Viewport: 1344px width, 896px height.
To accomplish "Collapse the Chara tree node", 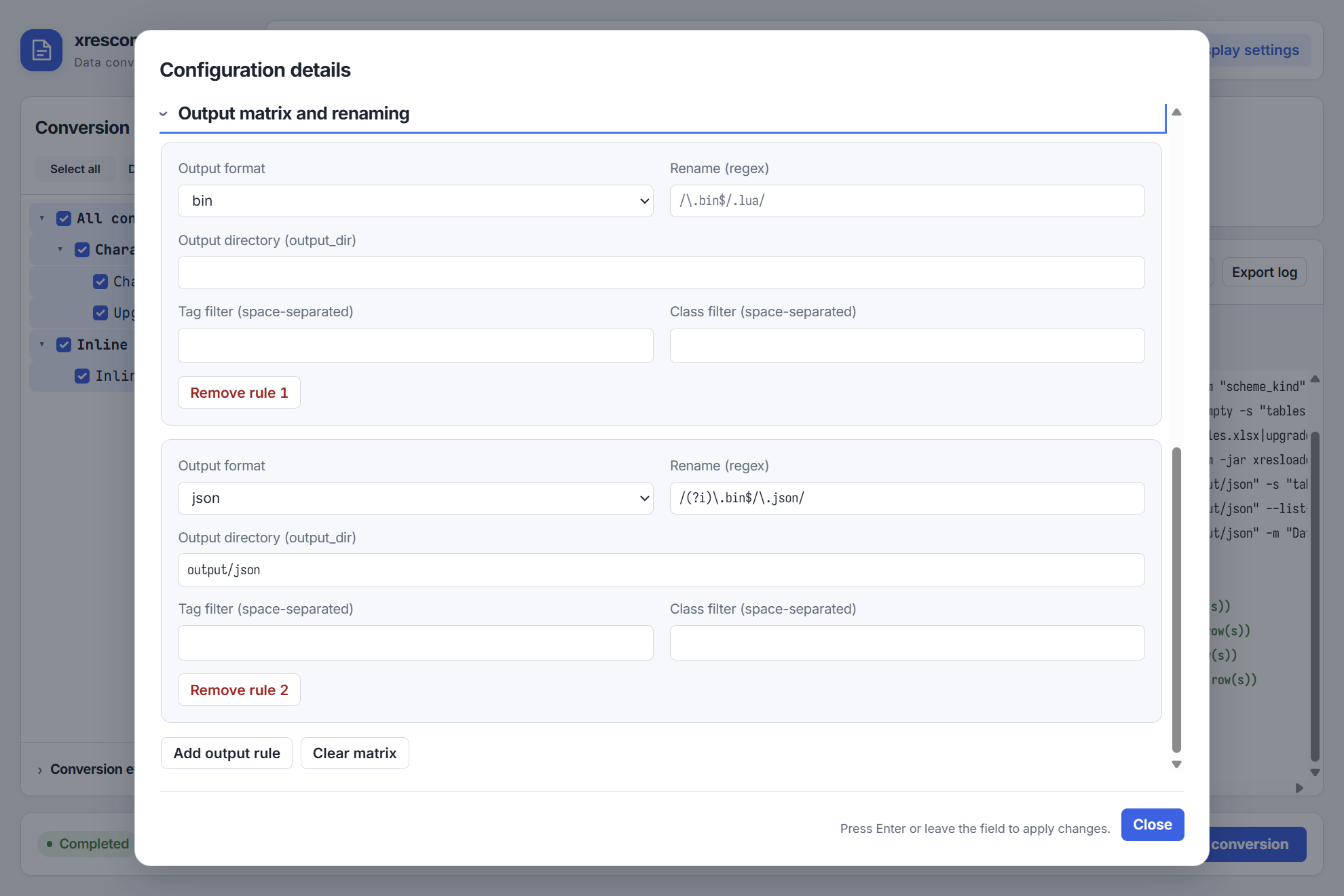I will click(x=60, y=250).
